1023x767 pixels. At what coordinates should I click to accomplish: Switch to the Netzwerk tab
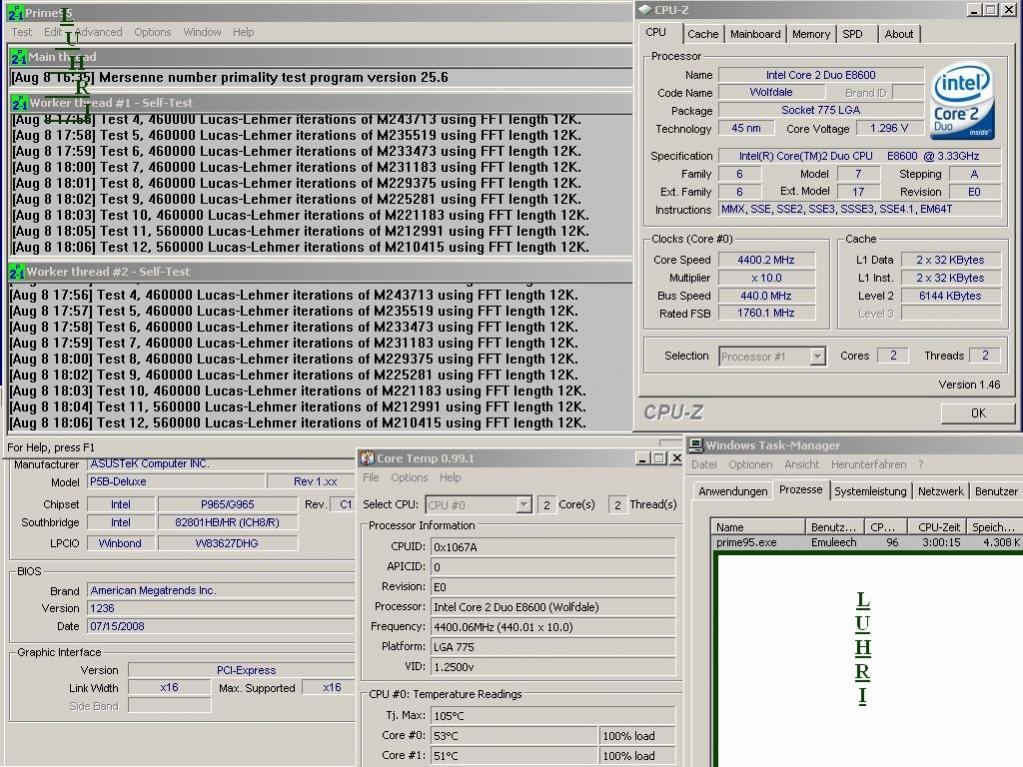(940, 491)
